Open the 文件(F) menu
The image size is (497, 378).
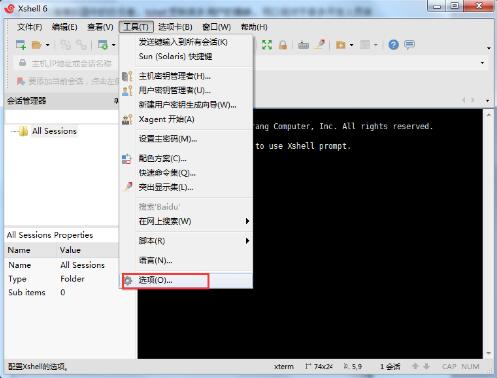click(30, 27)
